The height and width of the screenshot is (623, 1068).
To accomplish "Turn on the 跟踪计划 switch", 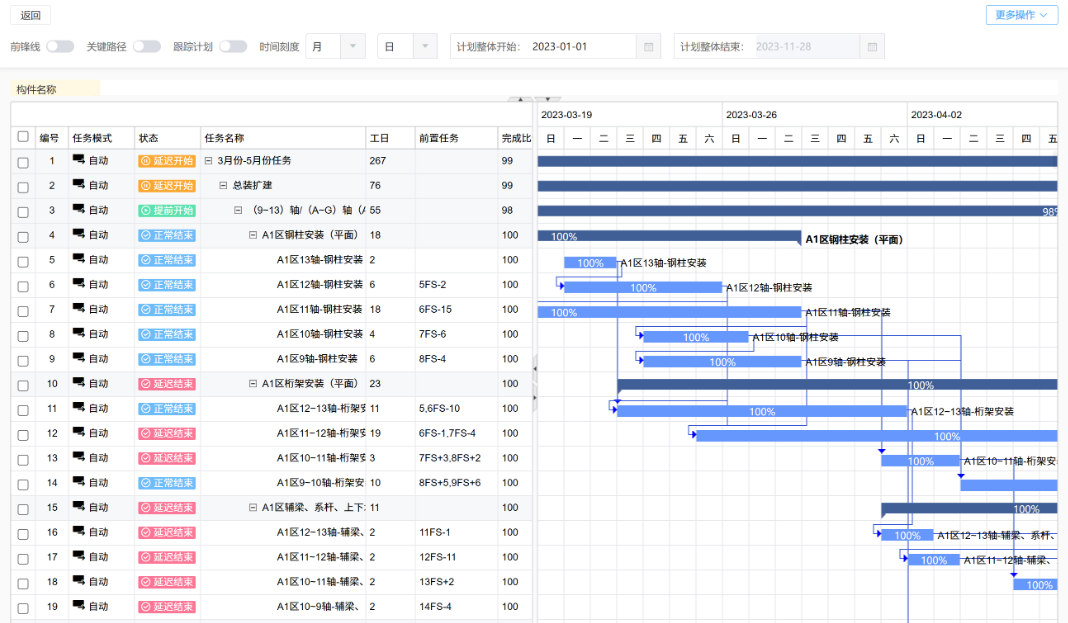I will pos(232,47).
